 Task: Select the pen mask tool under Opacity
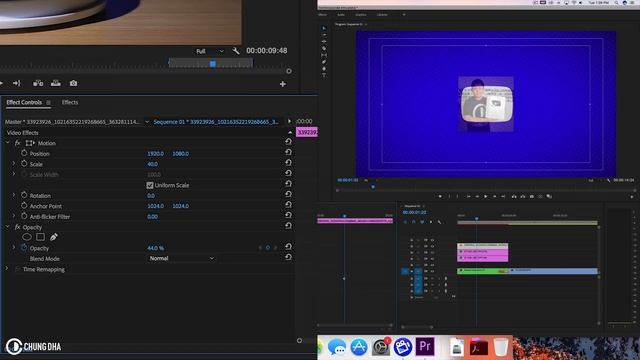[x=53, y=237]
